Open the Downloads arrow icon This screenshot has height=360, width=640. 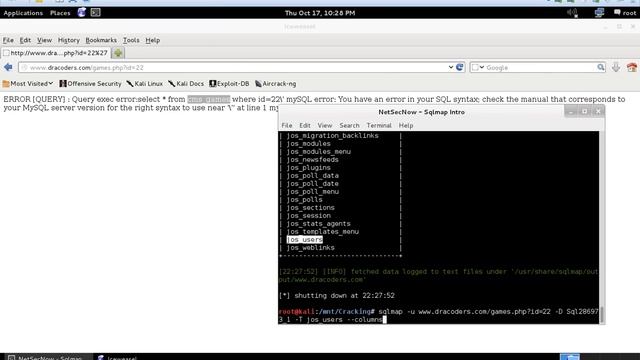click(x=616, y=67)
